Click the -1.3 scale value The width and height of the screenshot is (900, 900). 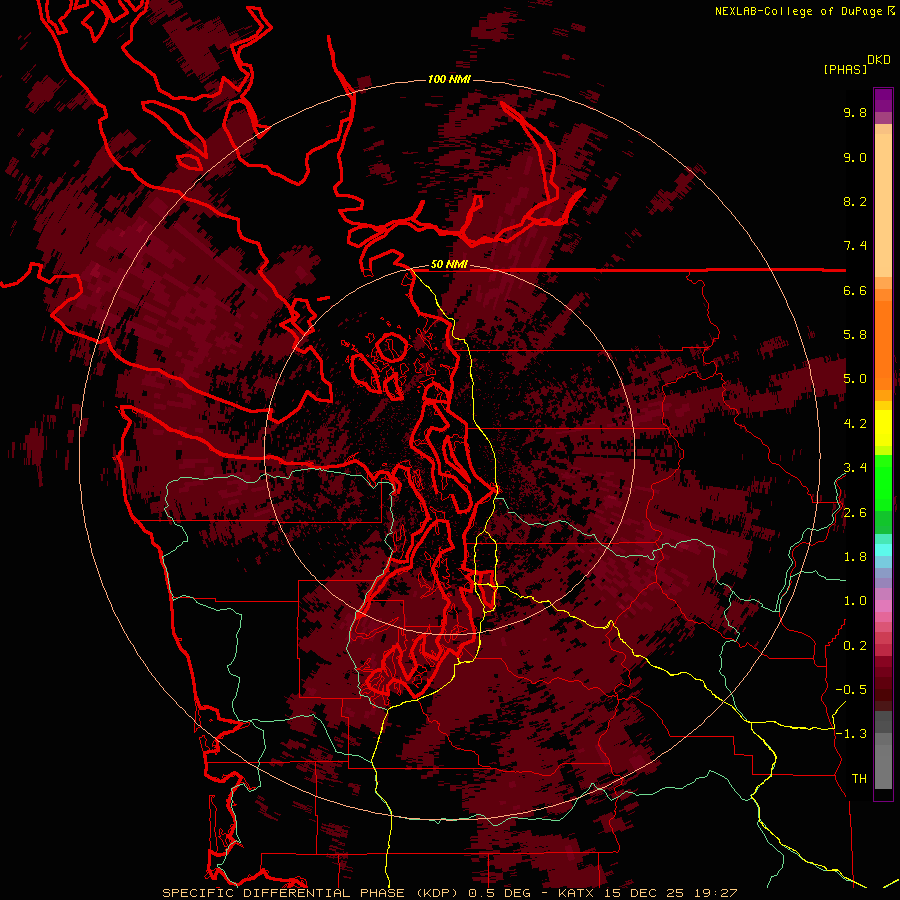click(851, 734)
